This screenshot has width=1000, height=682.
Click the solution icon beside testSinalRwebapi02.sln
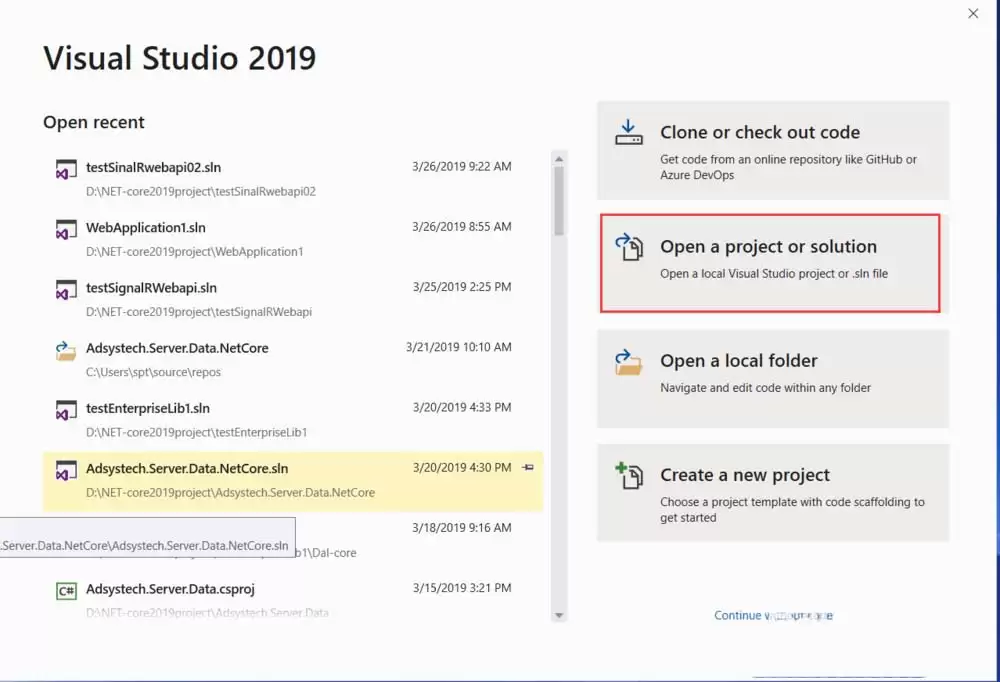coord(66,169)
